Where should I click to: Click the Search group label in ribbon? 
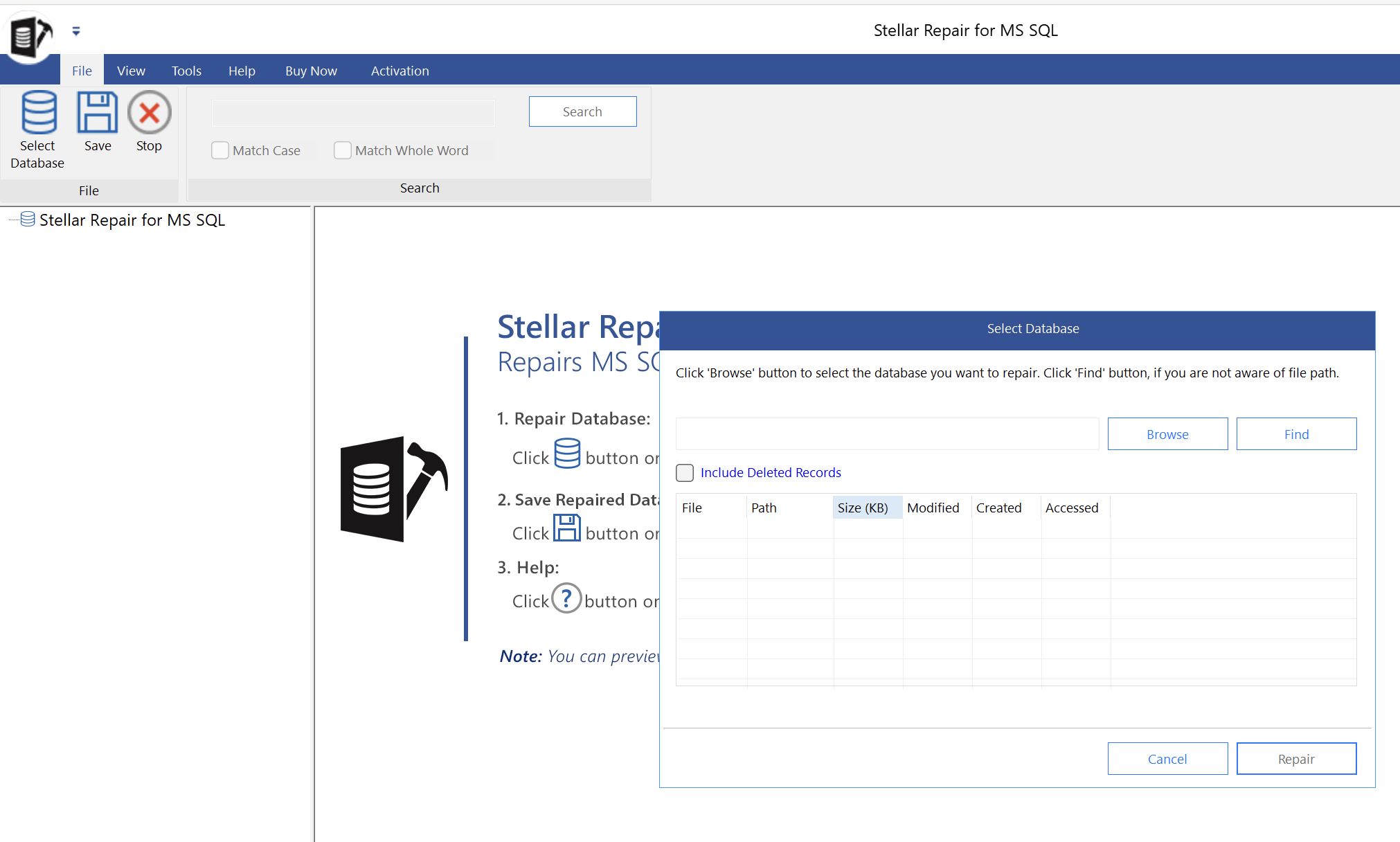point(420,188)
